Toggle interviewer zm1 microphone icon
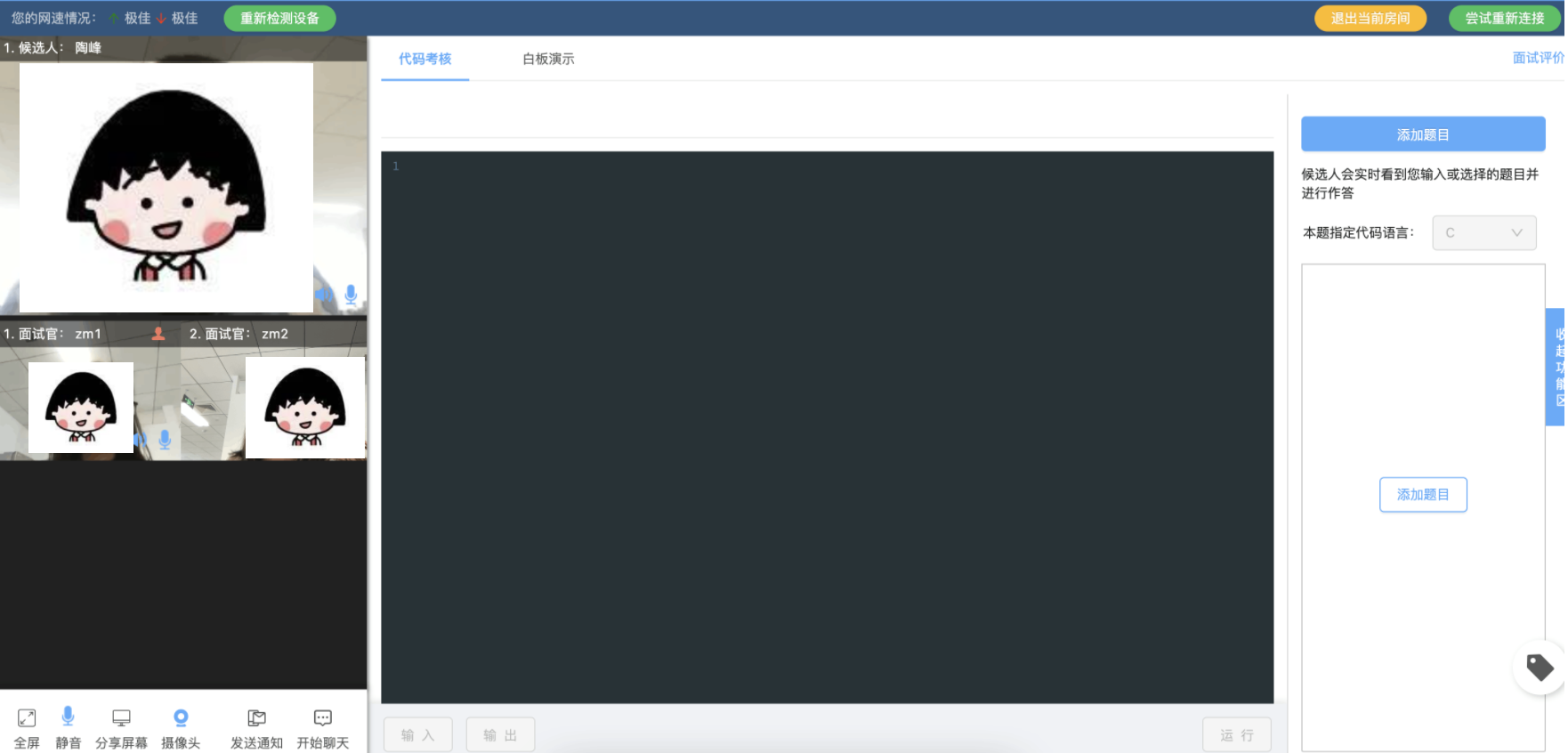Viewport: 1568px width, 753px height. coord(165,440)
